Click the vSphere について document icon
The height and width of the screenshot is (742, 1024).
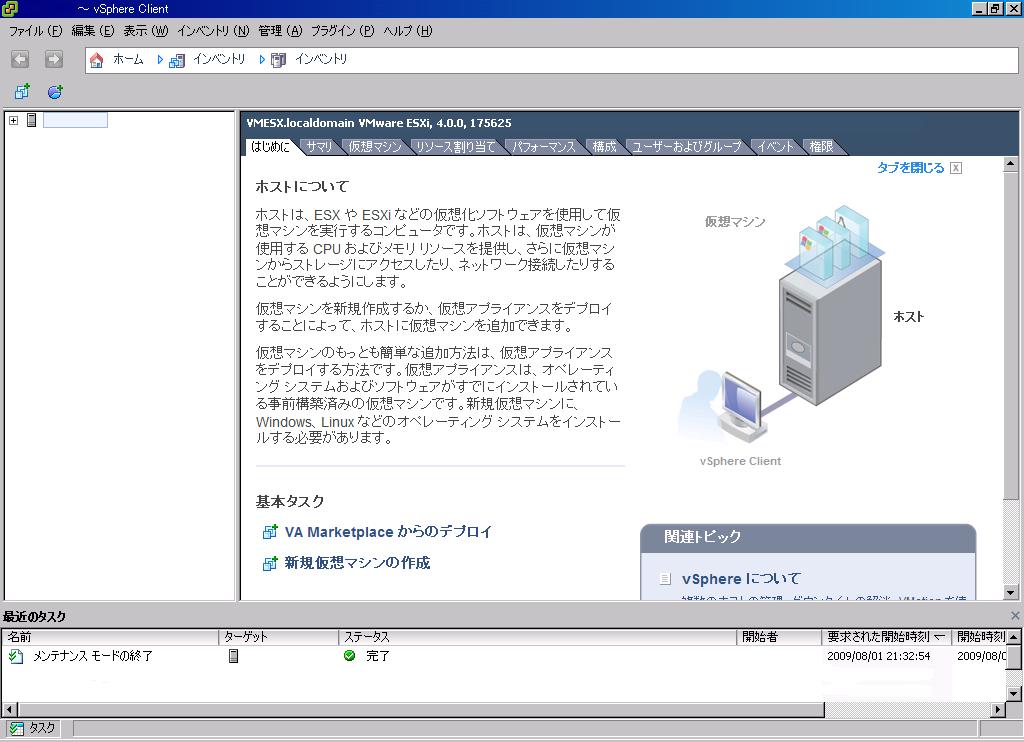pos(665,579)
